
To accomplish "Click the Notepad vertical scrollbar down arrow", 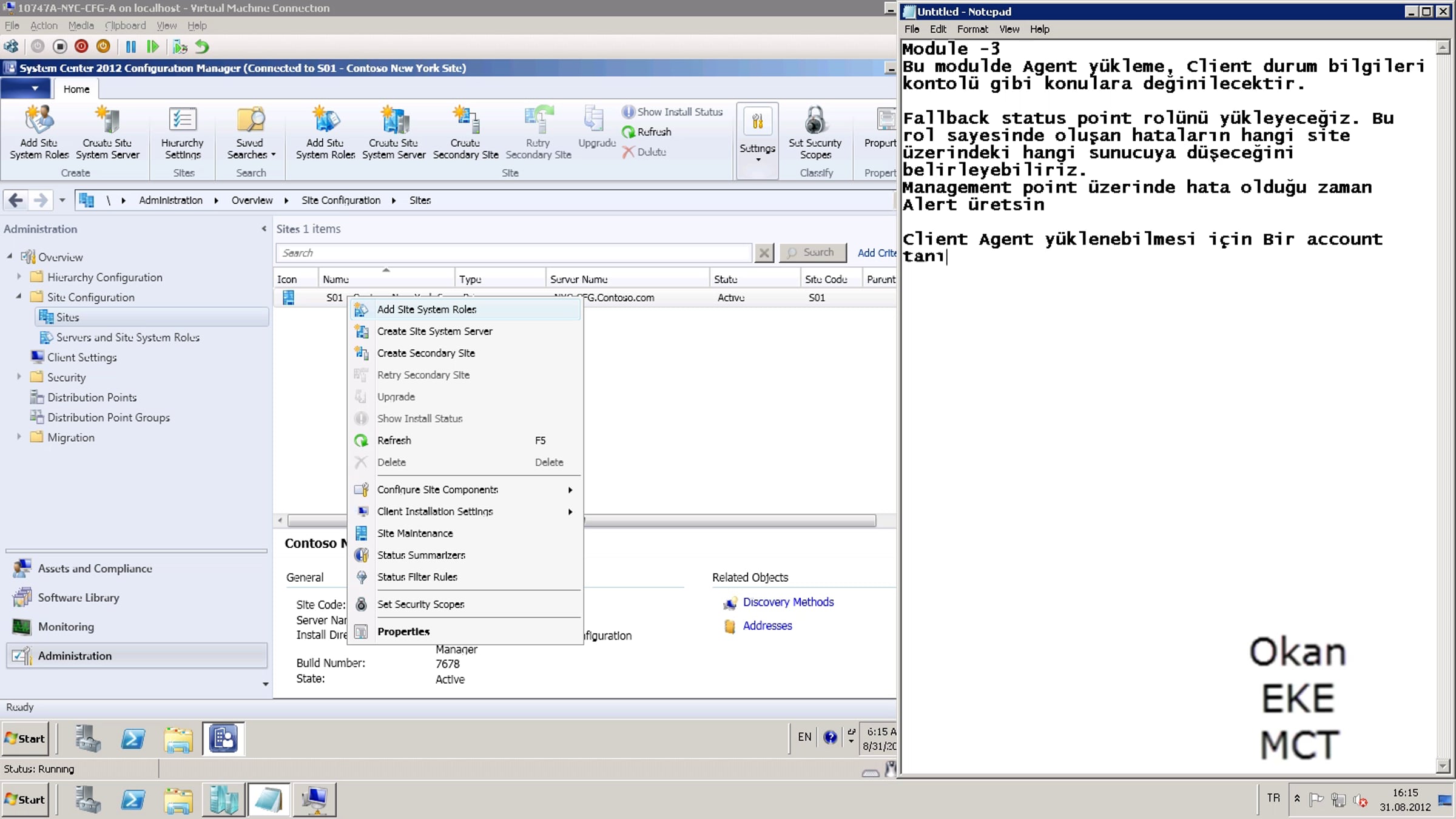I will [x=1443, y=766].
